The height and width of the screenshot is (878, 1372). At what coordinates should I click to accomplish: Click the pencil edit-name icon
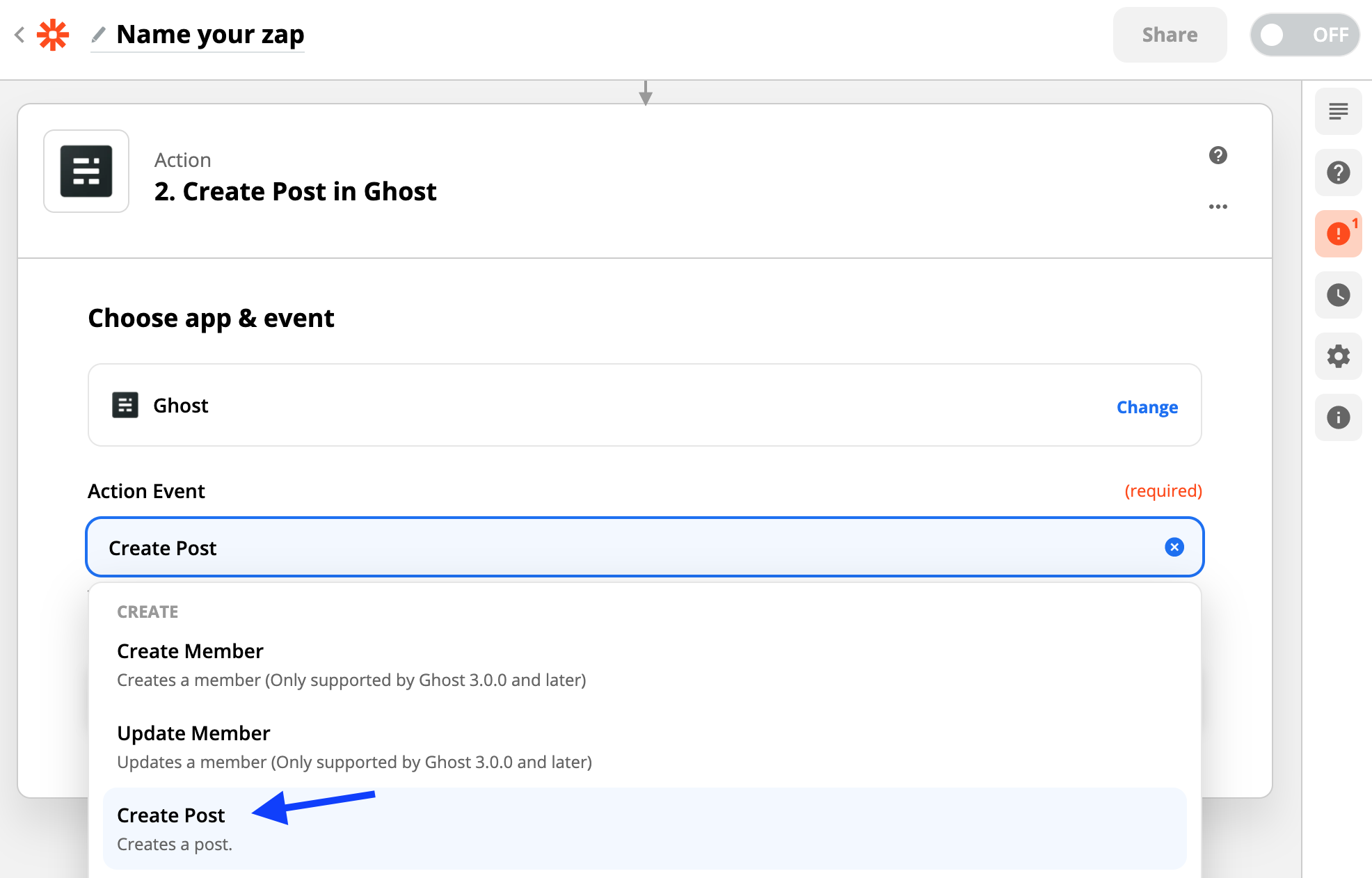click(x=99, y=34)
